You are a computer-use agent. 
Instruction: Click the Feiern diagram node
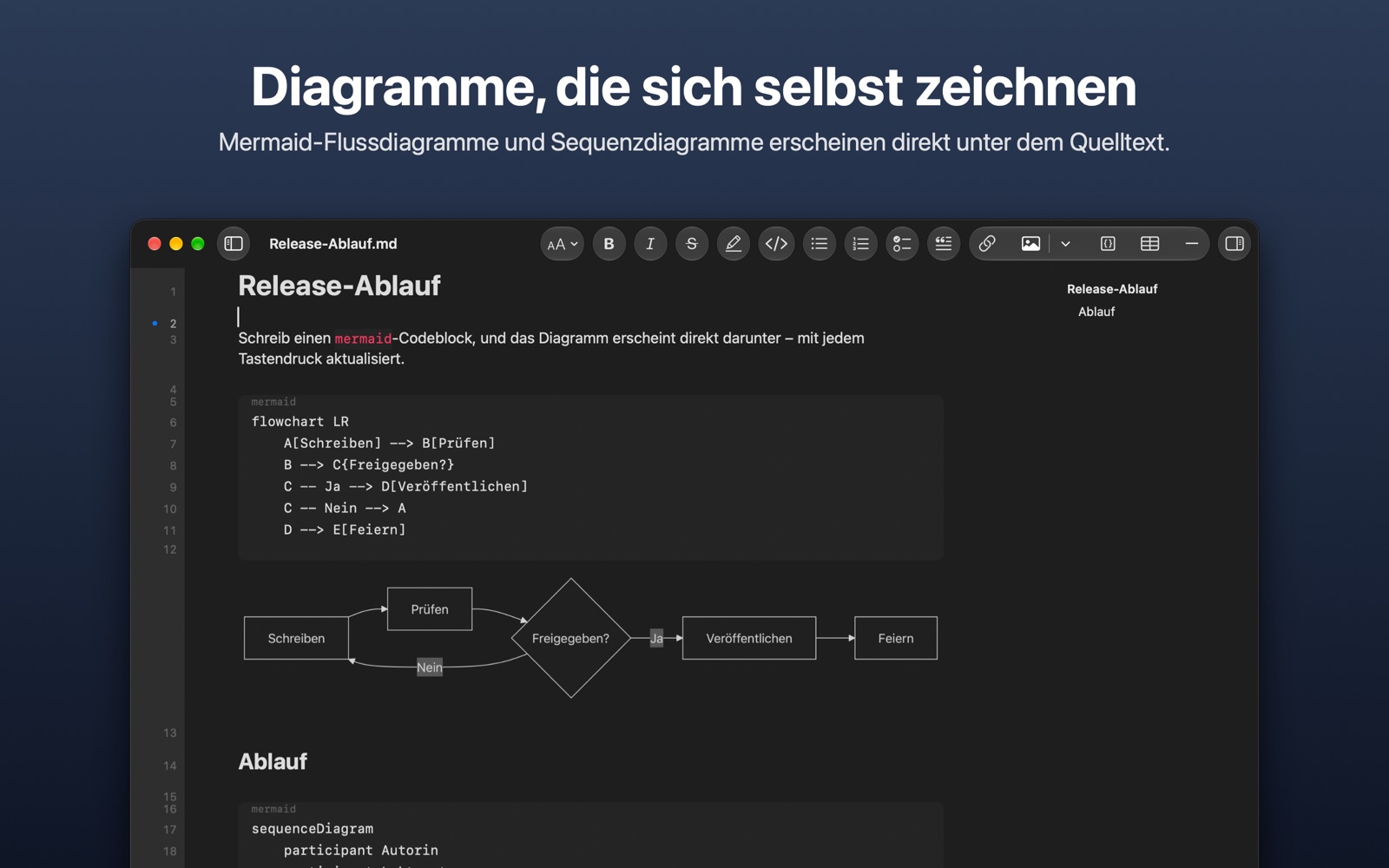pyautogui.click(x=896, y=638)
